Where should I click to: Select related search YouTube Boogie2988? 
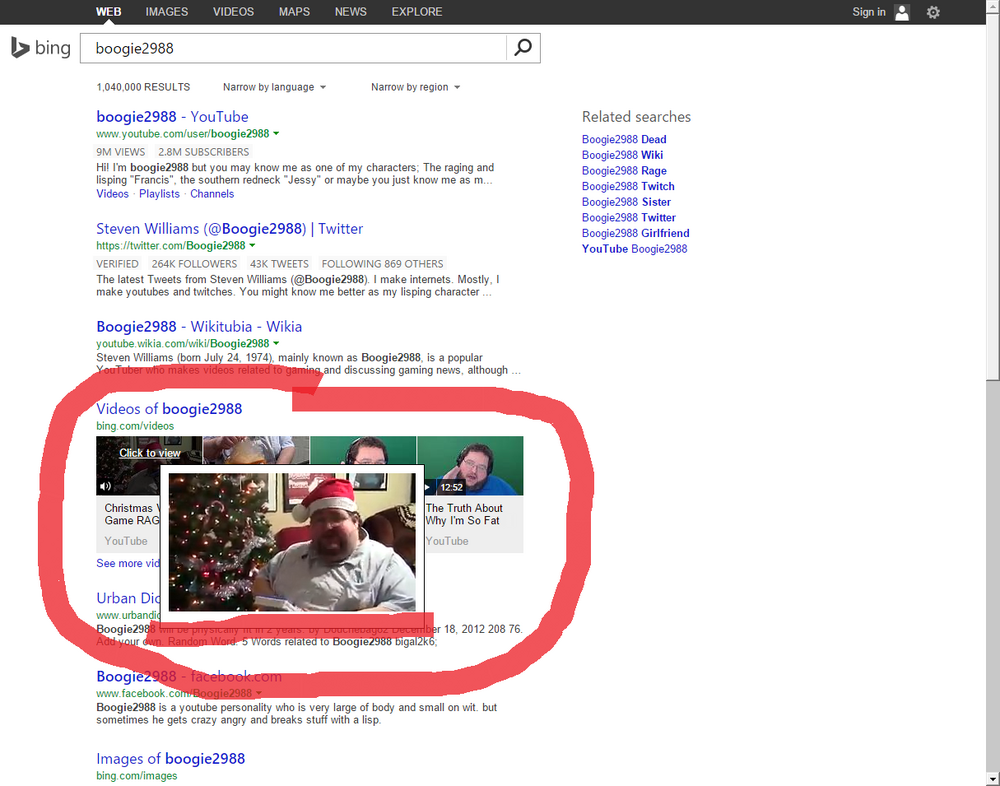pos(634,249)
